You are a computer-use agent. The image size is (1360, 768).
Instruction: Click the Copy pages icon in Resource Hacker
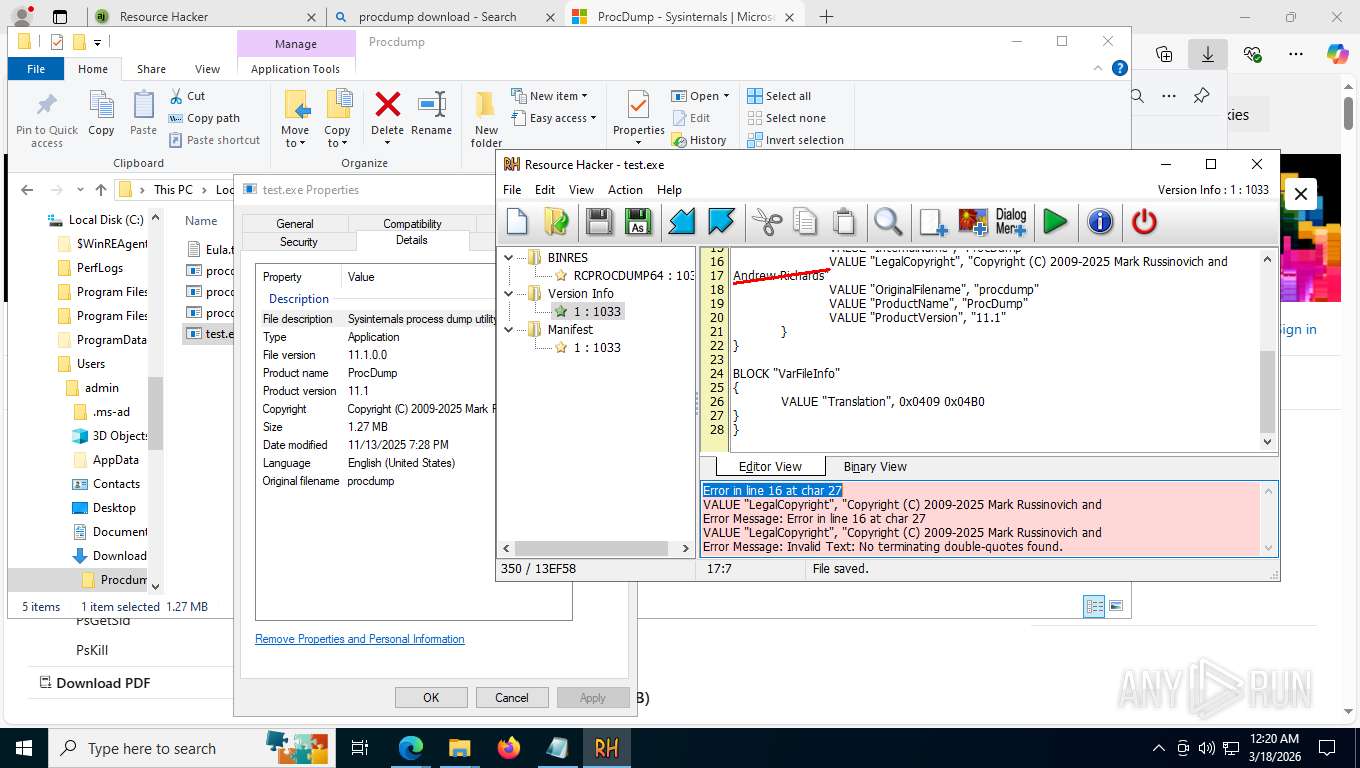coord(805,221)
